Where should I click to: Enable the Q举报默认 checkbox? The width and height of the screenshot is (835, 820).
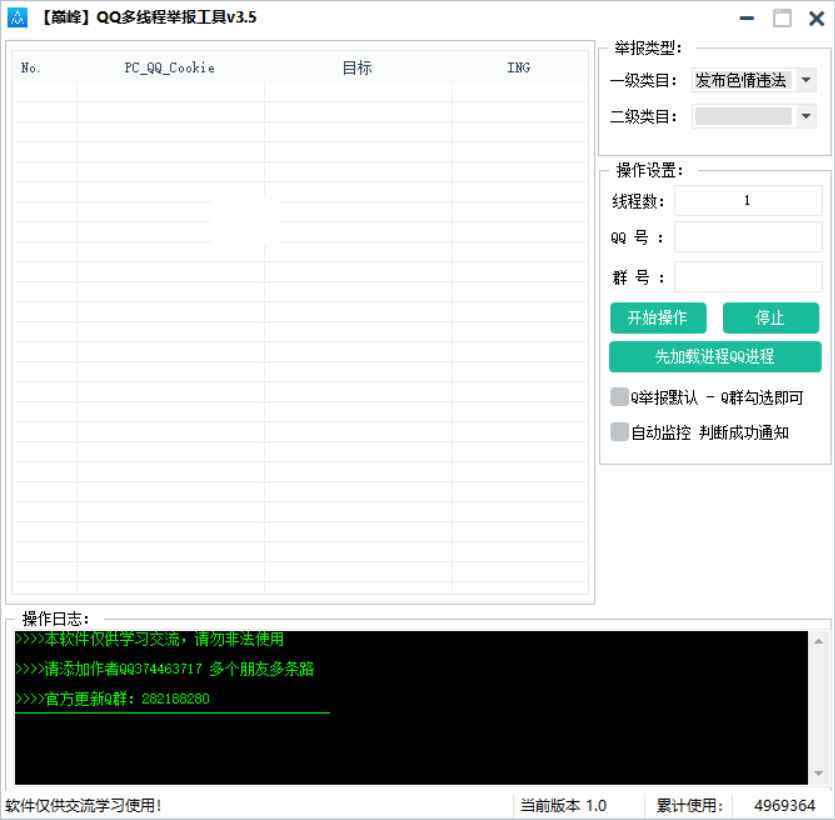point(618,397)
